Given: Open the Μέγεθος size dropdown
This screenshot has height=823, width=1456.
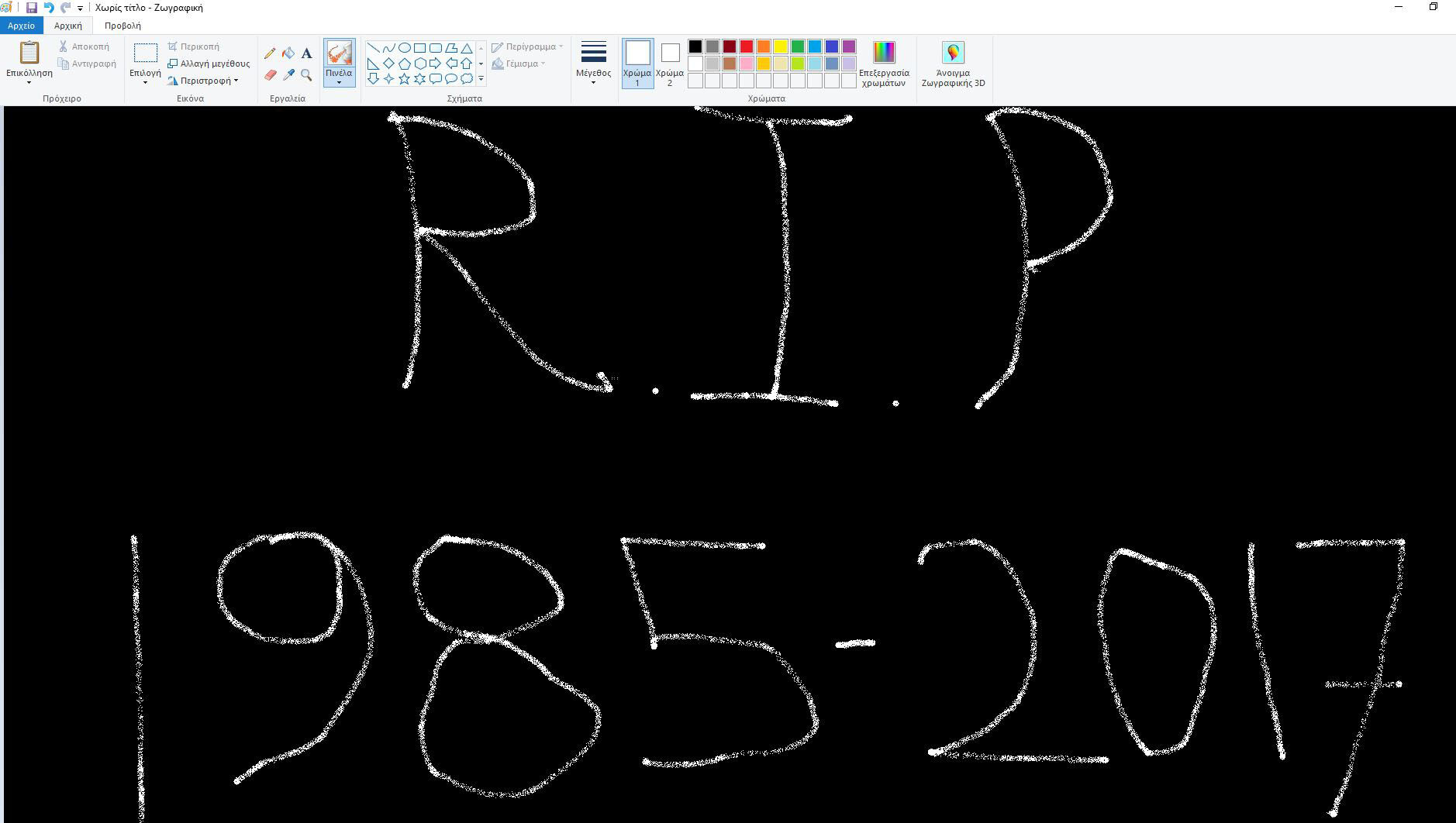Looking at the screenshot, I should coord(593,64).
